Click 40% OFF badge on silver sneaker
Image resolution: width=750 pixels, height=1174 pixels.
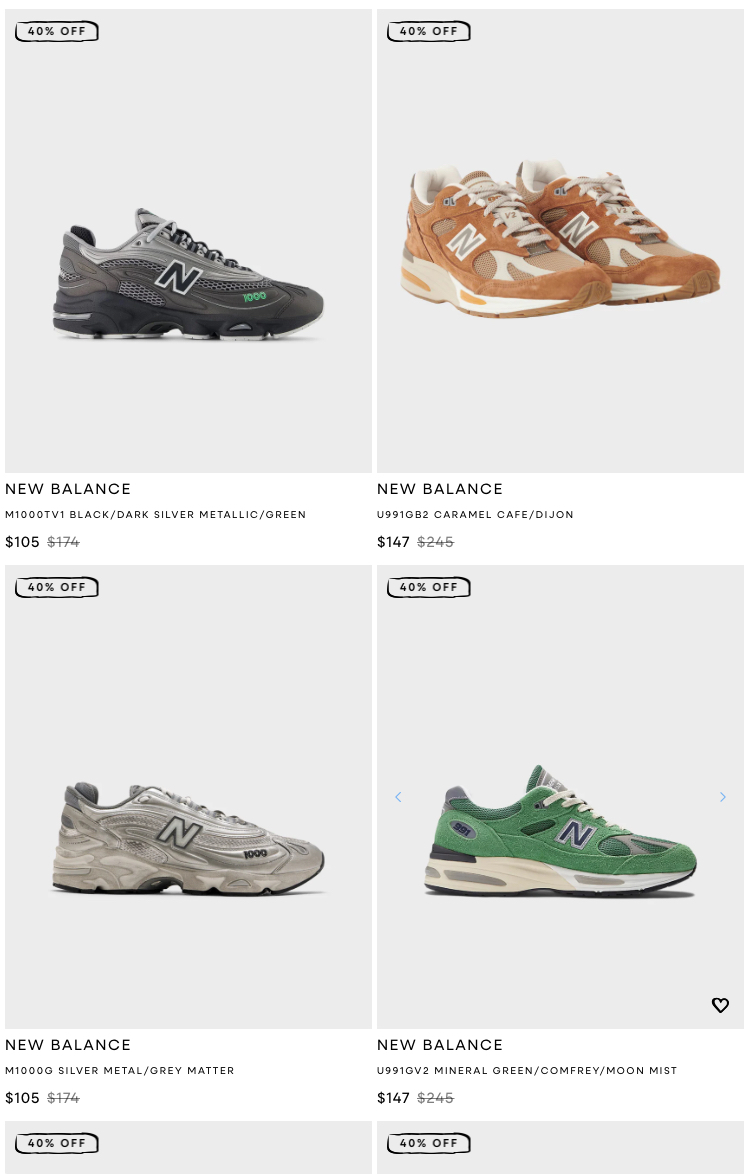pos(57,588)
